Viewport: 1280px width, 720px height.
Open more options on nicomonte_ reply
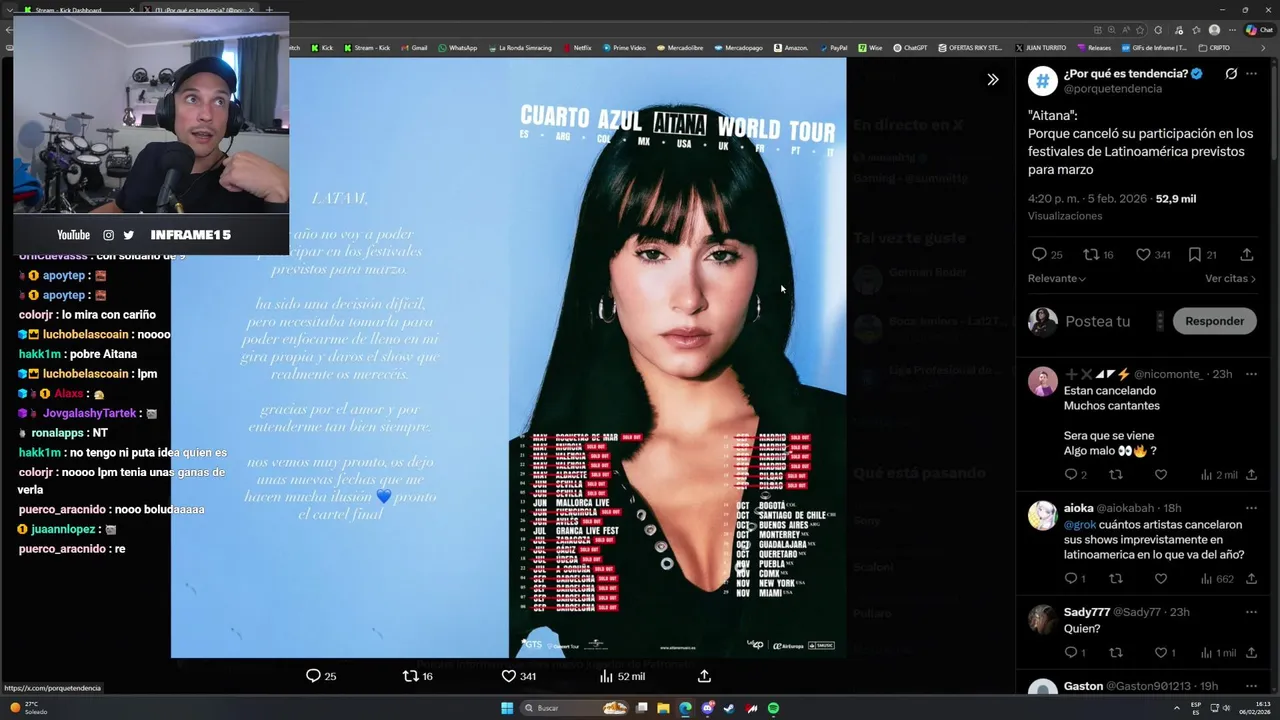[x=1251, y=374]
